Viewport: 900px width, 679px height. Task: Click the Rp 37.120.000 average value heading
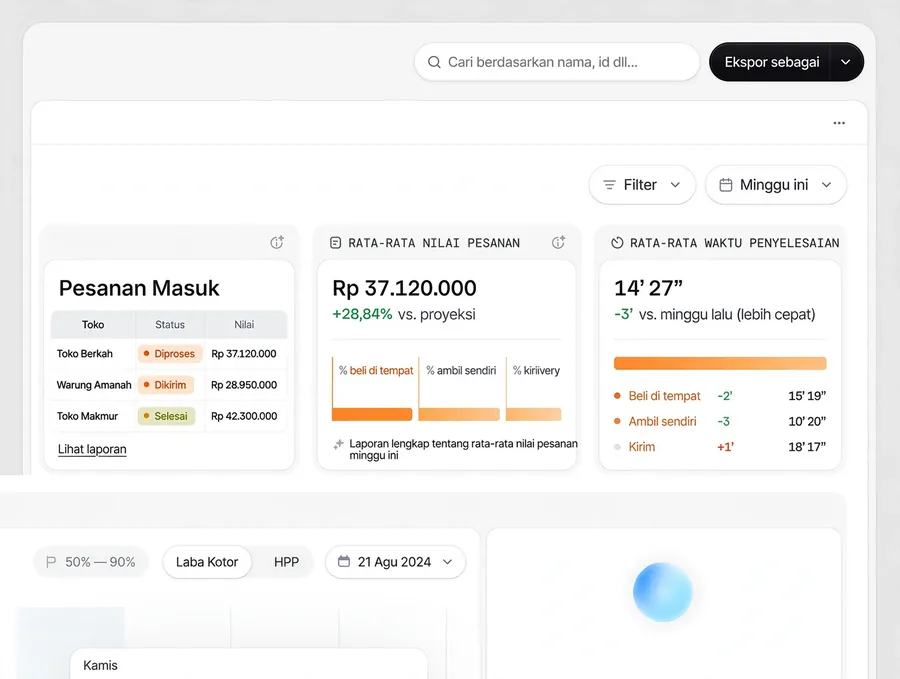coord(404,288)
